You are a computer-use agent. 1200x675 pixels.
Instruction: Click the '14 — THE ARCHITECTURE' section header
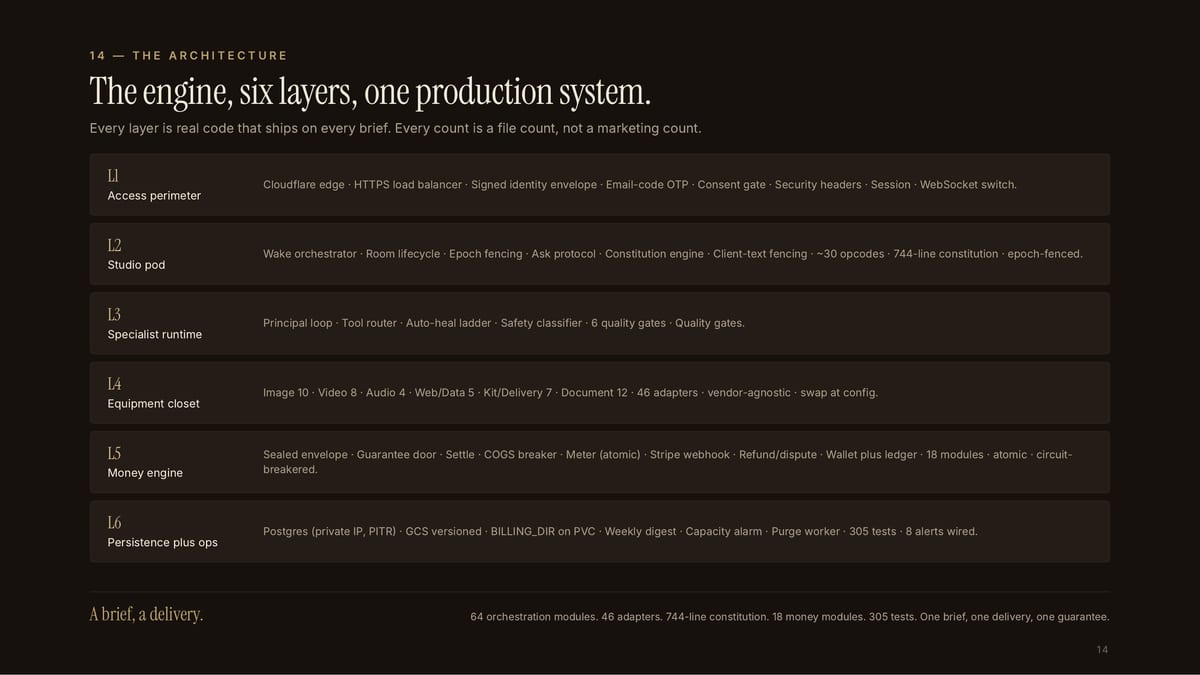pyautogui.click(x=188, y=55)
